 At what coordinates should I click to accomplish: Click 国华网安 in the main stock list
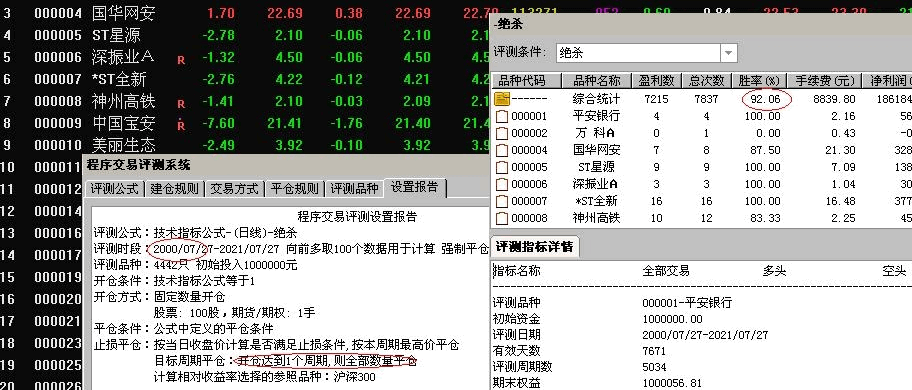123,13
